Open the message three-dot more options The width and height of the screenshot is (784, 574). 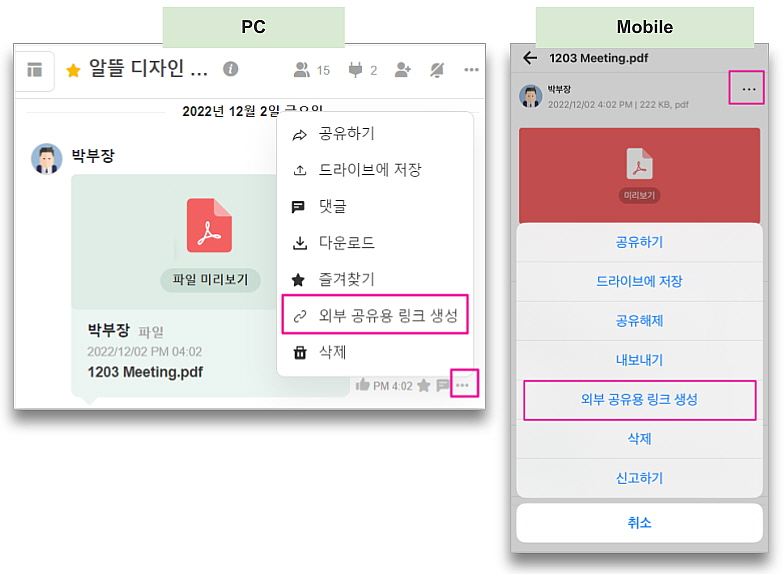point(463,385)
